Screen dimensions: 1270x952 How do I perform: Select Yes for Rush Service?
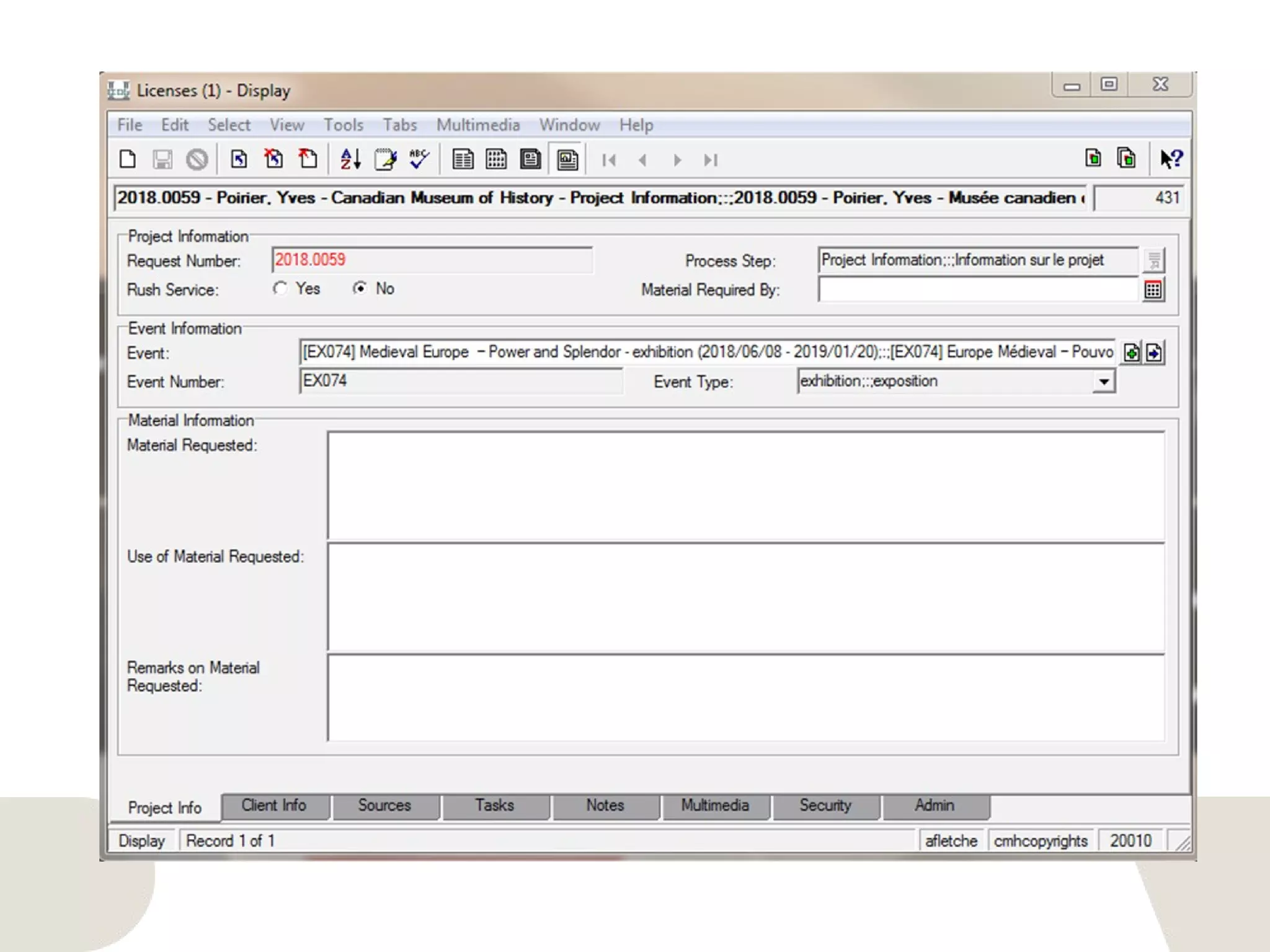281,289
